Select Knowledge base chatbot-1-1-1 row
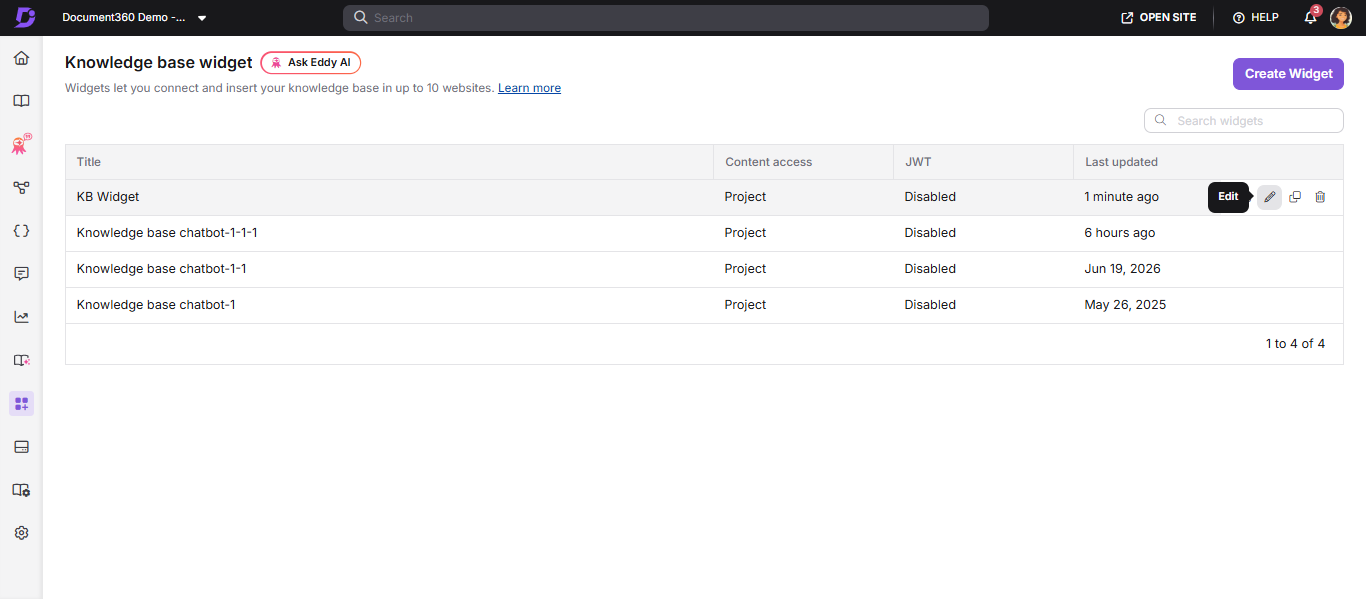 point(704,233)
